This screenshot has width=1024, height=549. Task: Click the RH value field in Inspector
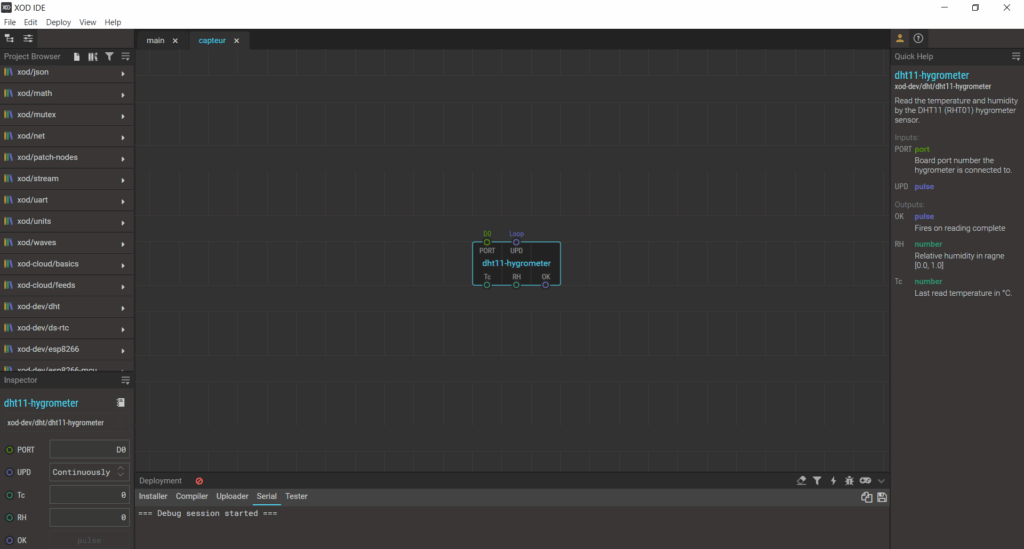pos(89,518)
